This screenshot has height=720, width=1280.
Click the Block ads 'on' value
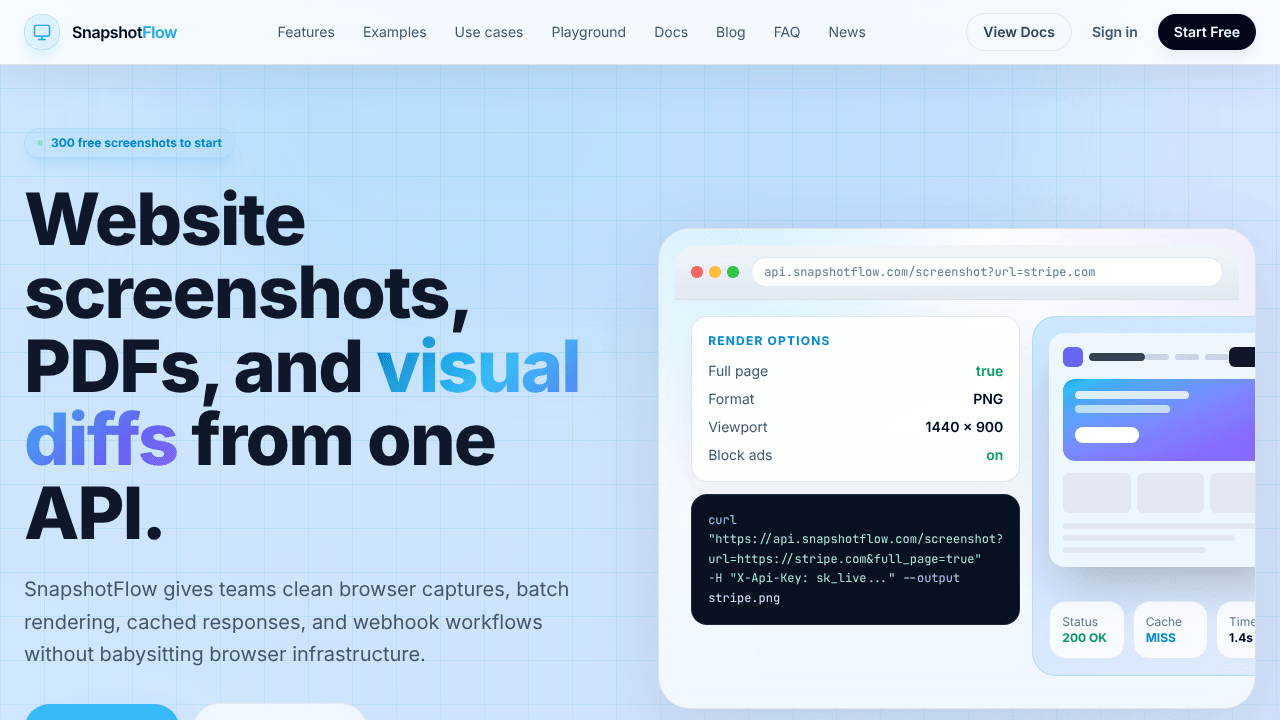(995, 455)
